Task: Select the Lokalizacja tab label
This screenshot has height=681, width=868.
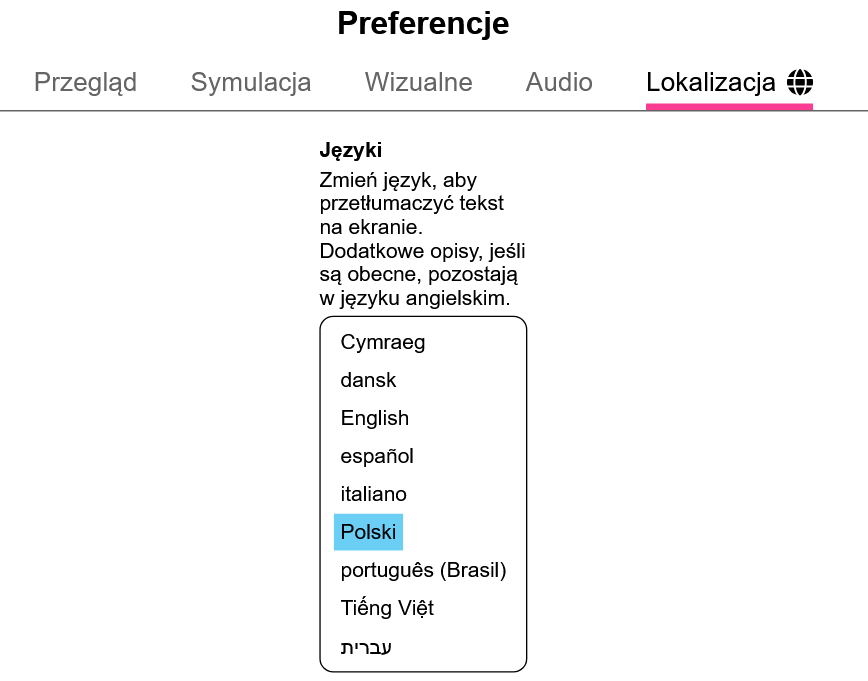Action: [x=711, y=82]
